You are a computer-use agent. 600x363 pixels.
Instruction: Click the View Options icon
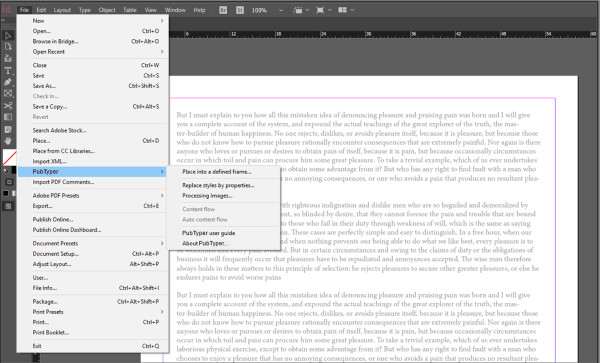click(298, 10)
